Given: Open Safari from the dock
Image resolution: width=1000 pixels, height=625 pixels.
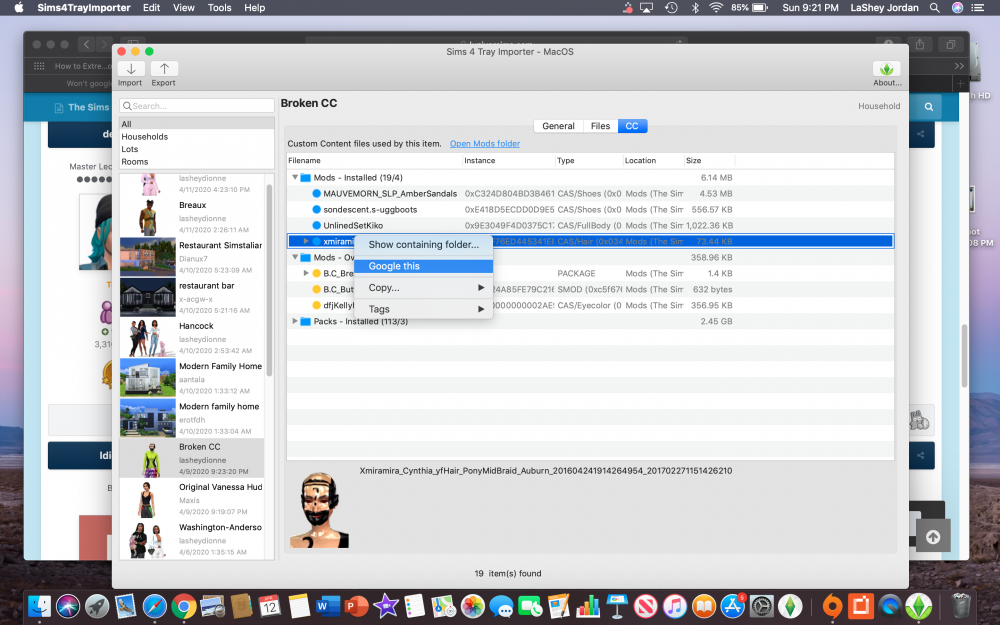Looking at the screenshot, I should coord(155,606).
